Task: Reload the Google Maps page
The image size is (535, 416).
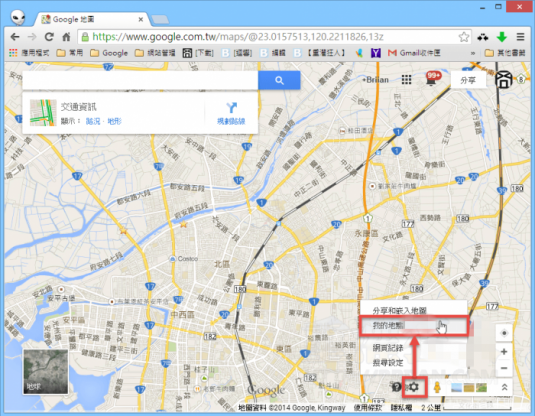Action: (x=49, y=37)
